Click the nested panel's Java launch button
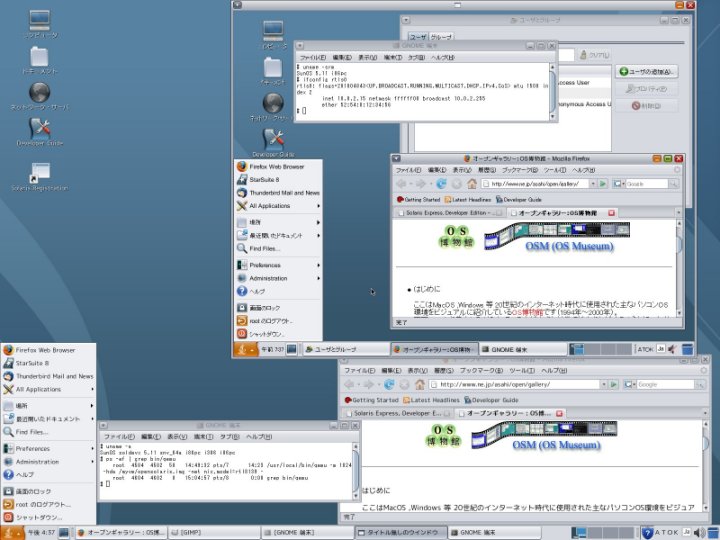The image size is (720, 540). 246,349
